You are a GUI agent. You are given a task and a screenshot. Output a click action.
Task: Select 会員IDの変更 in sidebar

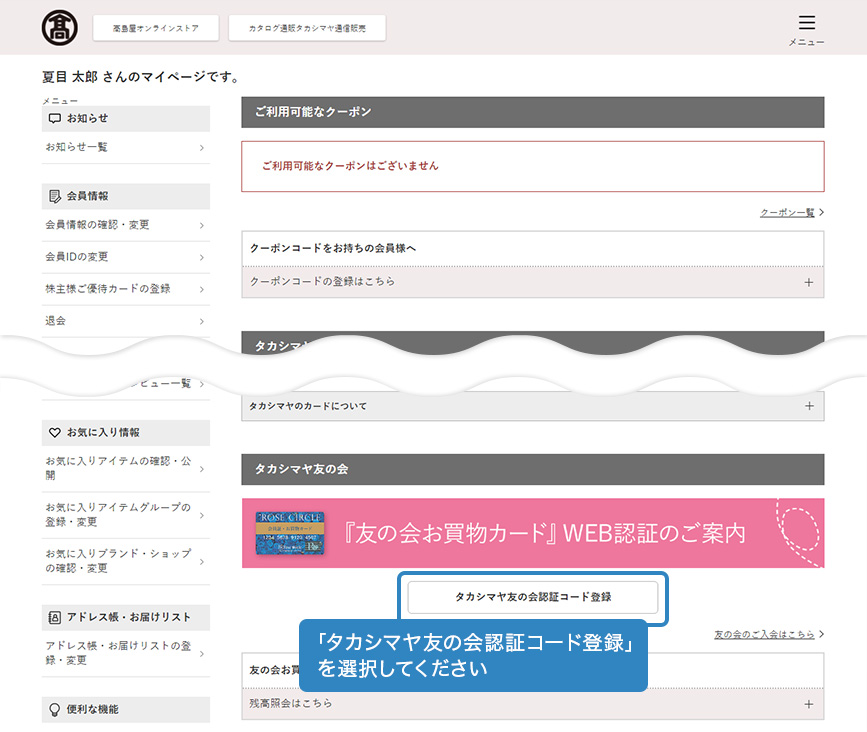coord(125,257)
